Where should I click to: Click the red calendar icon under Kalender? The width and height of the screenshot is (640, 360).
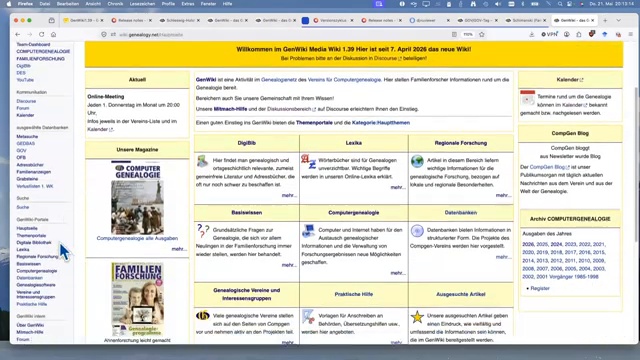pyautogui.click(x=527, y=98)
